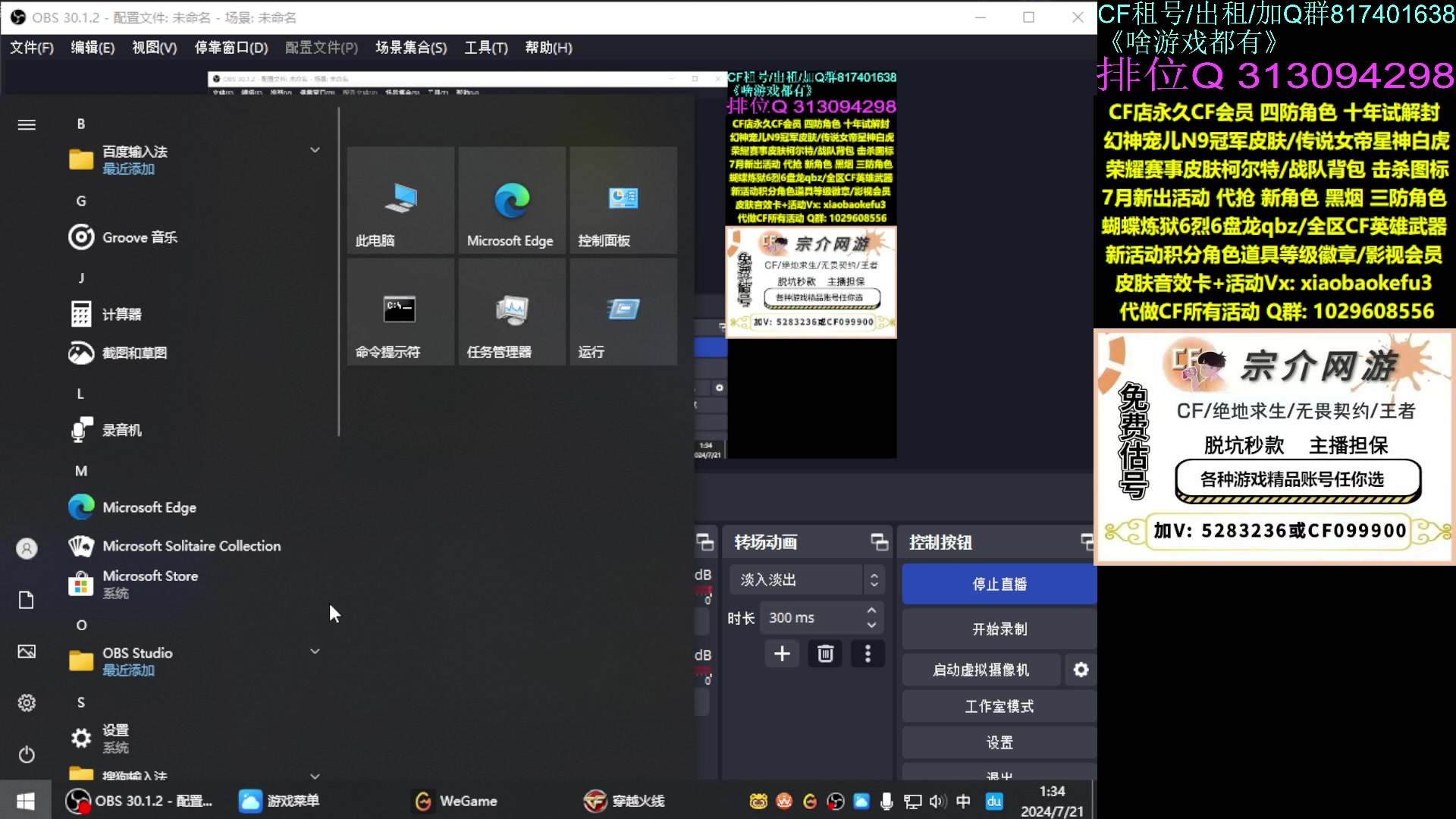1456x819 pixels.
Task: Open the 文件(F) menu
Action: coord(32,48)
